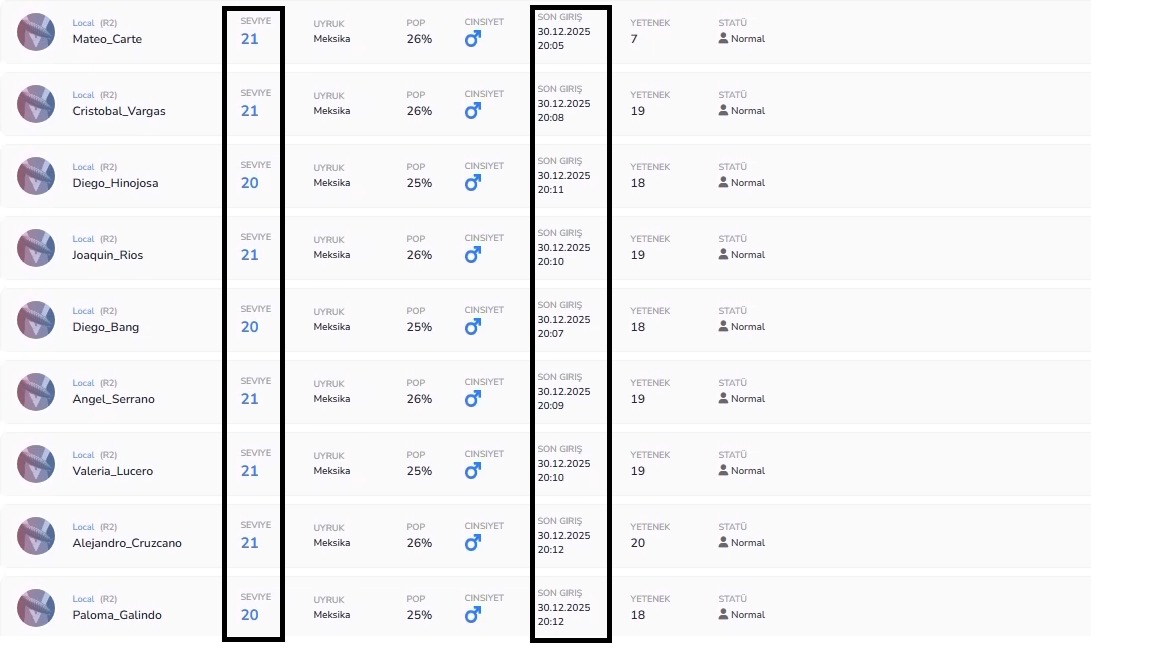Screen dimensions: 1152x648
Task: Open Cristobal_Vargas avatar image
Action: (36, 104)
